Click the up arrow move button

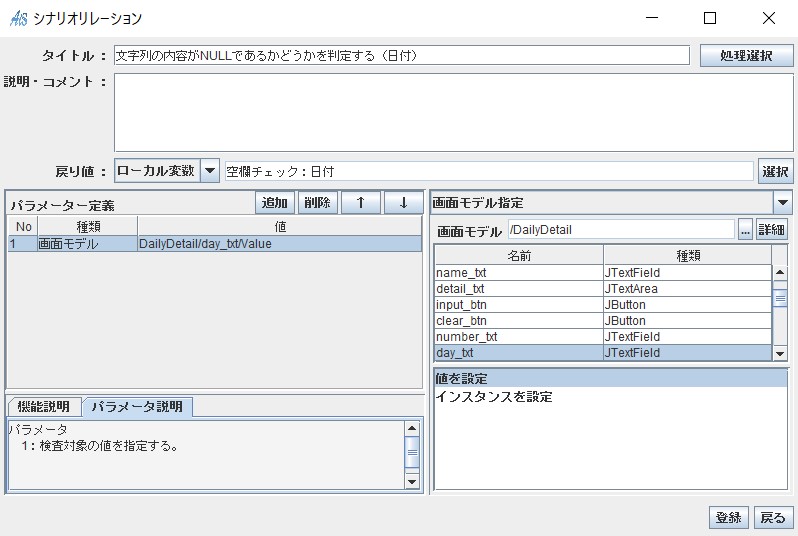pyautogui.click(x=361, y=203)
